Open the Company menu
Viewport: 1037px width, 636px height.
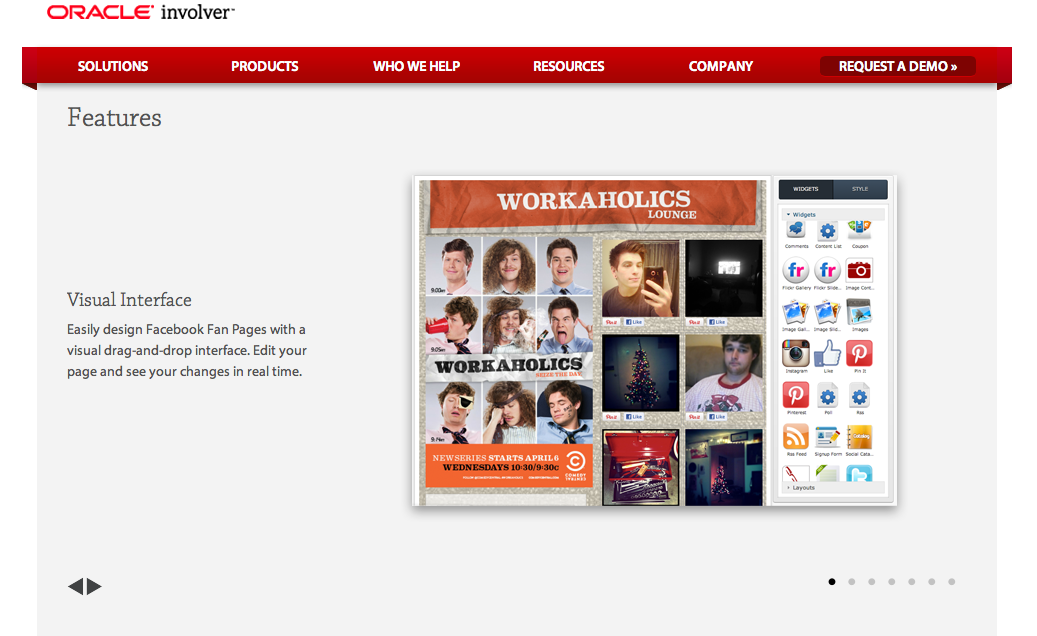pyautogui.click(x=721, y=66)
